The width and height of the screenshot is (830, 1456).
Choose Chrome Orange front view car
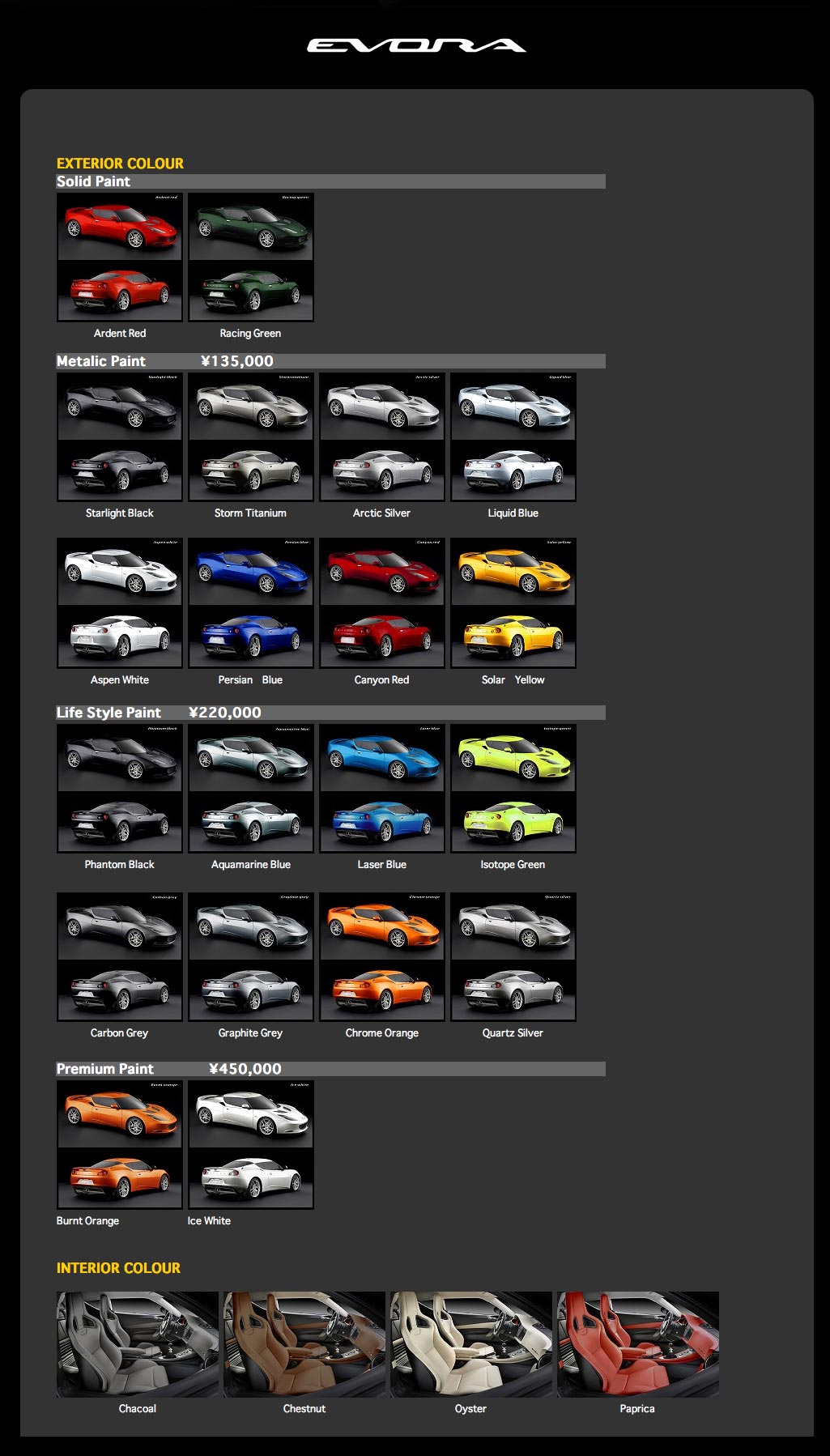point(382,926)
